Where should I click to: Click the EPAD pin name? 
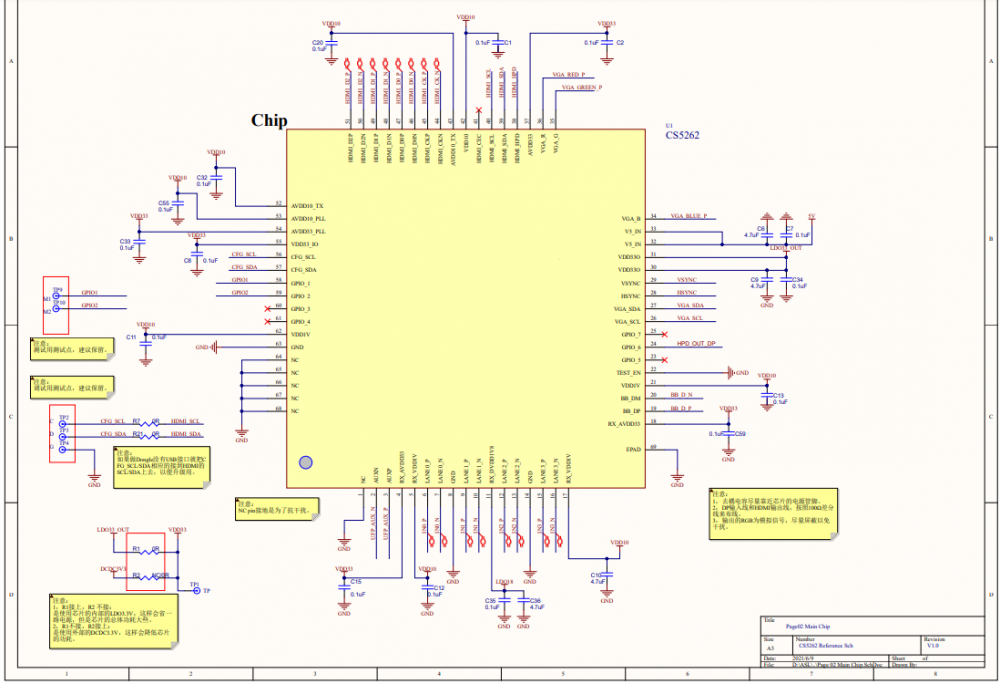pyautogui.click(x=633, y=449)
